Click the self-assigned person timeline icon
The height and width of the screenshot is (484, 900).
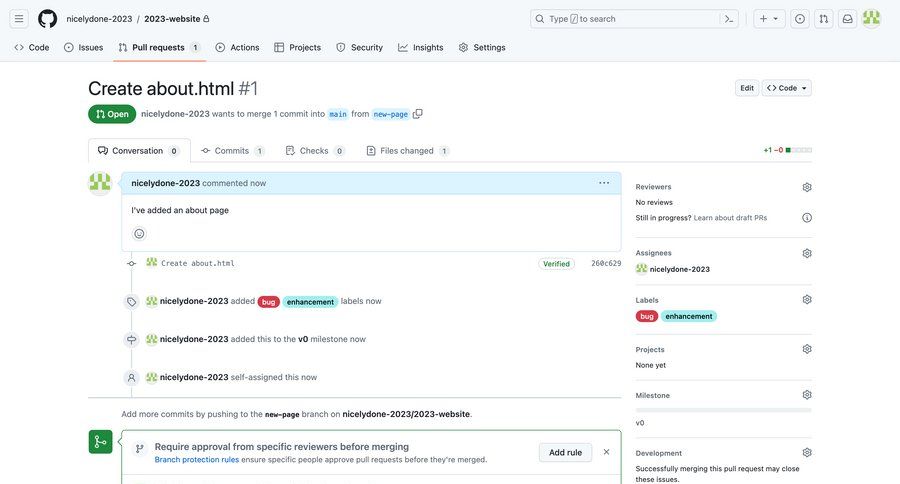coord(131,378)
